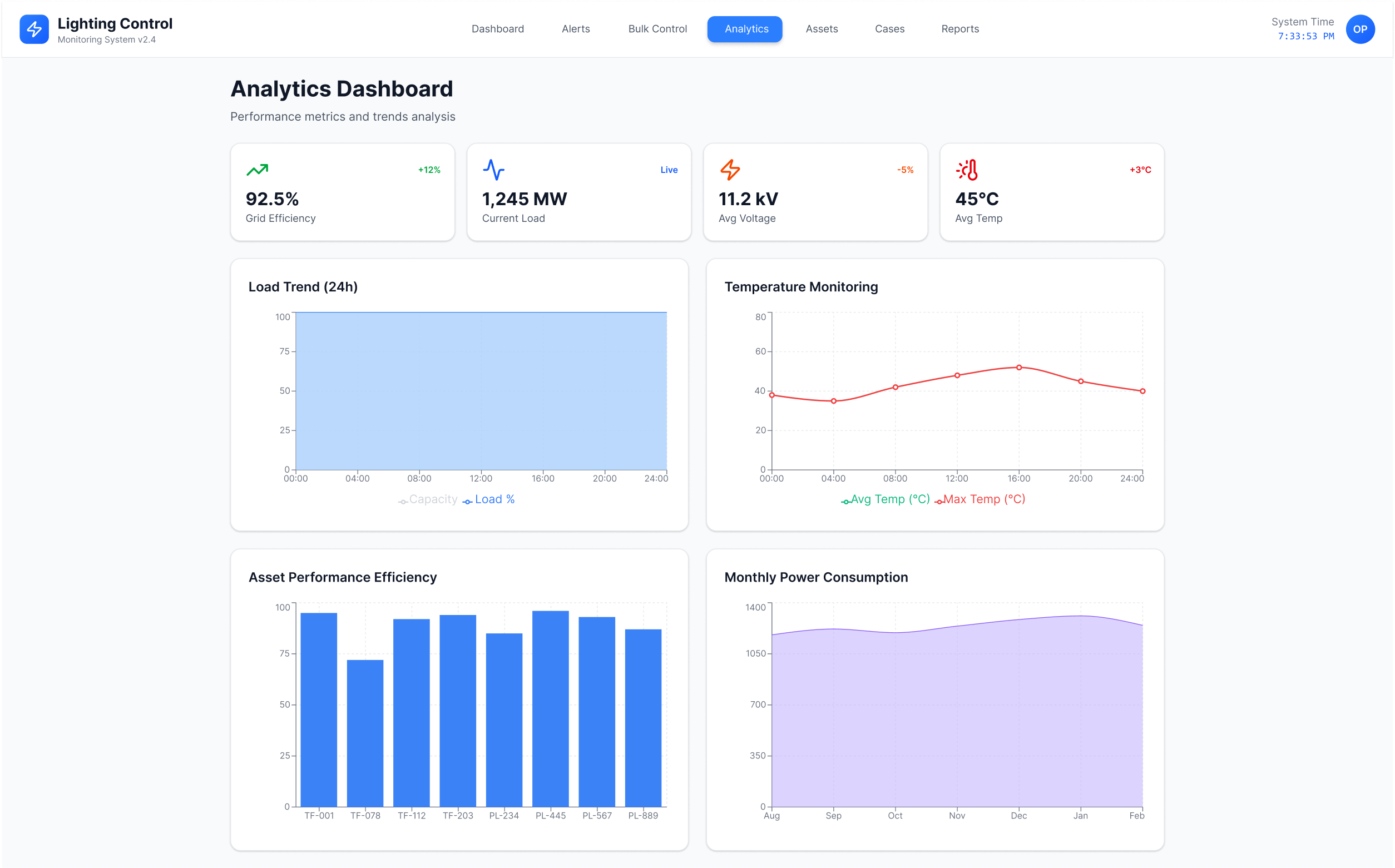Click the Load Trend (24h) chart title

pos(303,287)
